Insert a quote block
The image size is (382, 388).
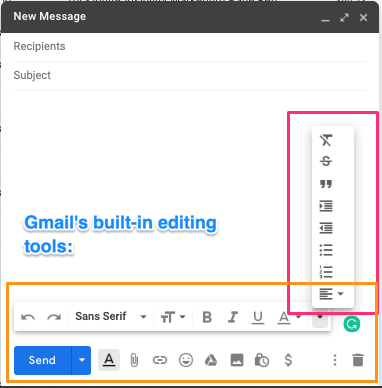pyautogui.click(x=326, y=184)
